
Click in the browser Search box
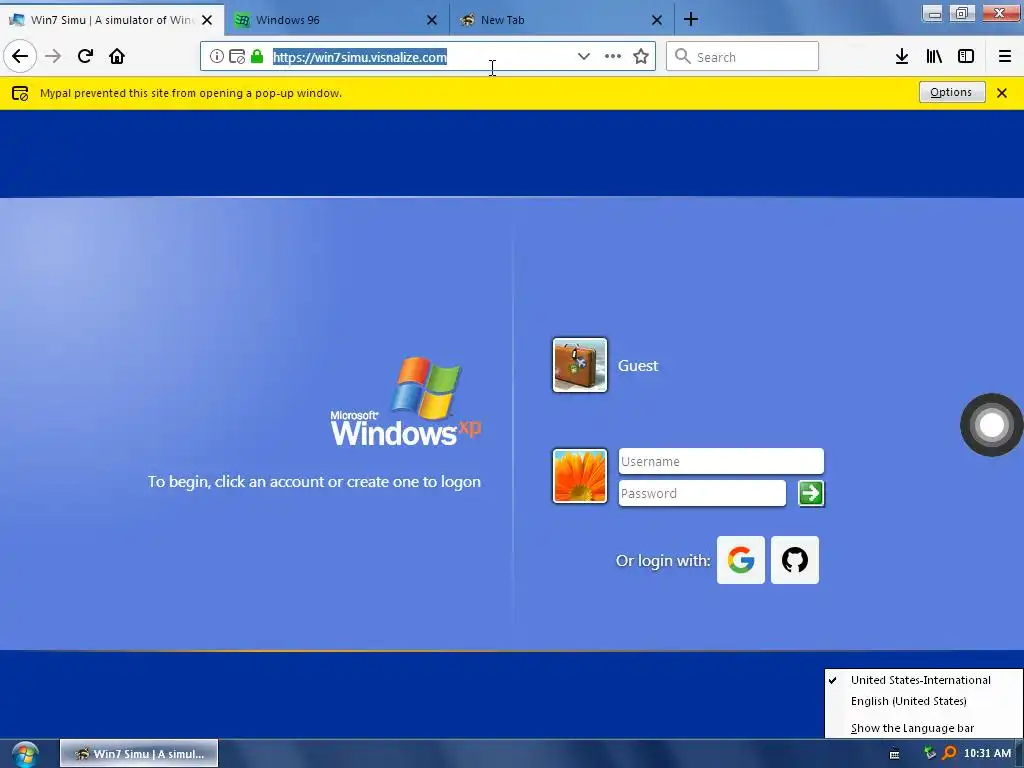742,57
